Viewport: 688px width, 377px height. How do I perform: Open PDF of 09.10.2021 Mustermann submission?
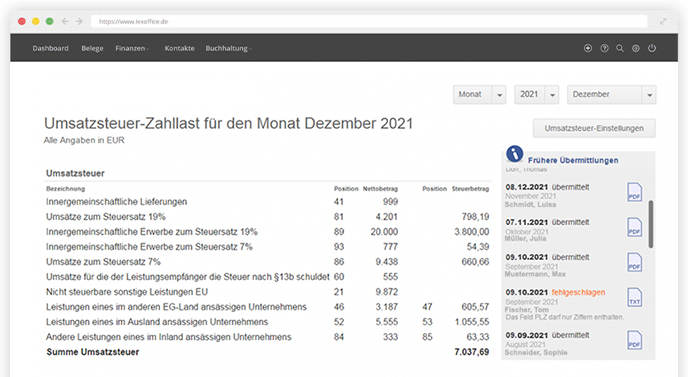point(634,262)
